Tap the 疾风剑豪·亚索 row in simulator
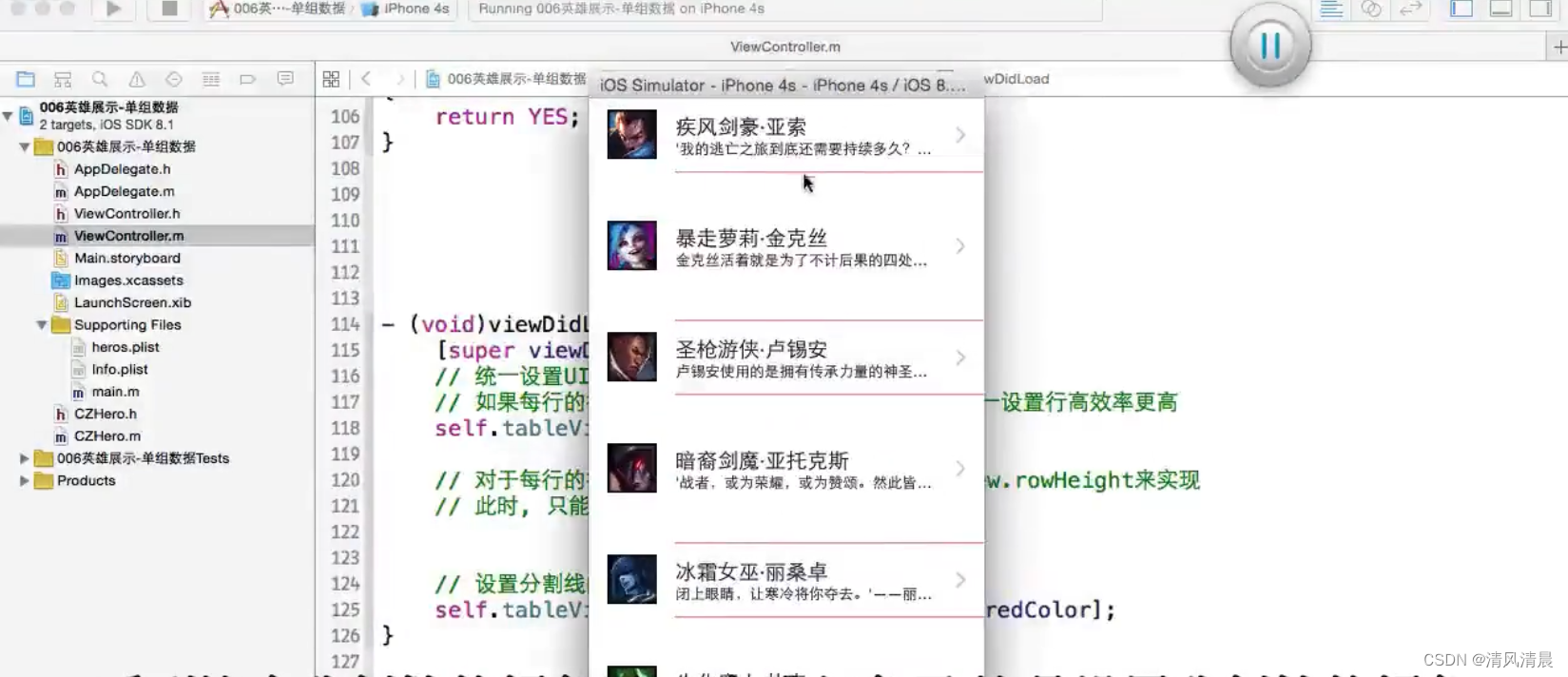Image resolution: width=1568 pixels, height=677 pixels. [x=786, y=135]
